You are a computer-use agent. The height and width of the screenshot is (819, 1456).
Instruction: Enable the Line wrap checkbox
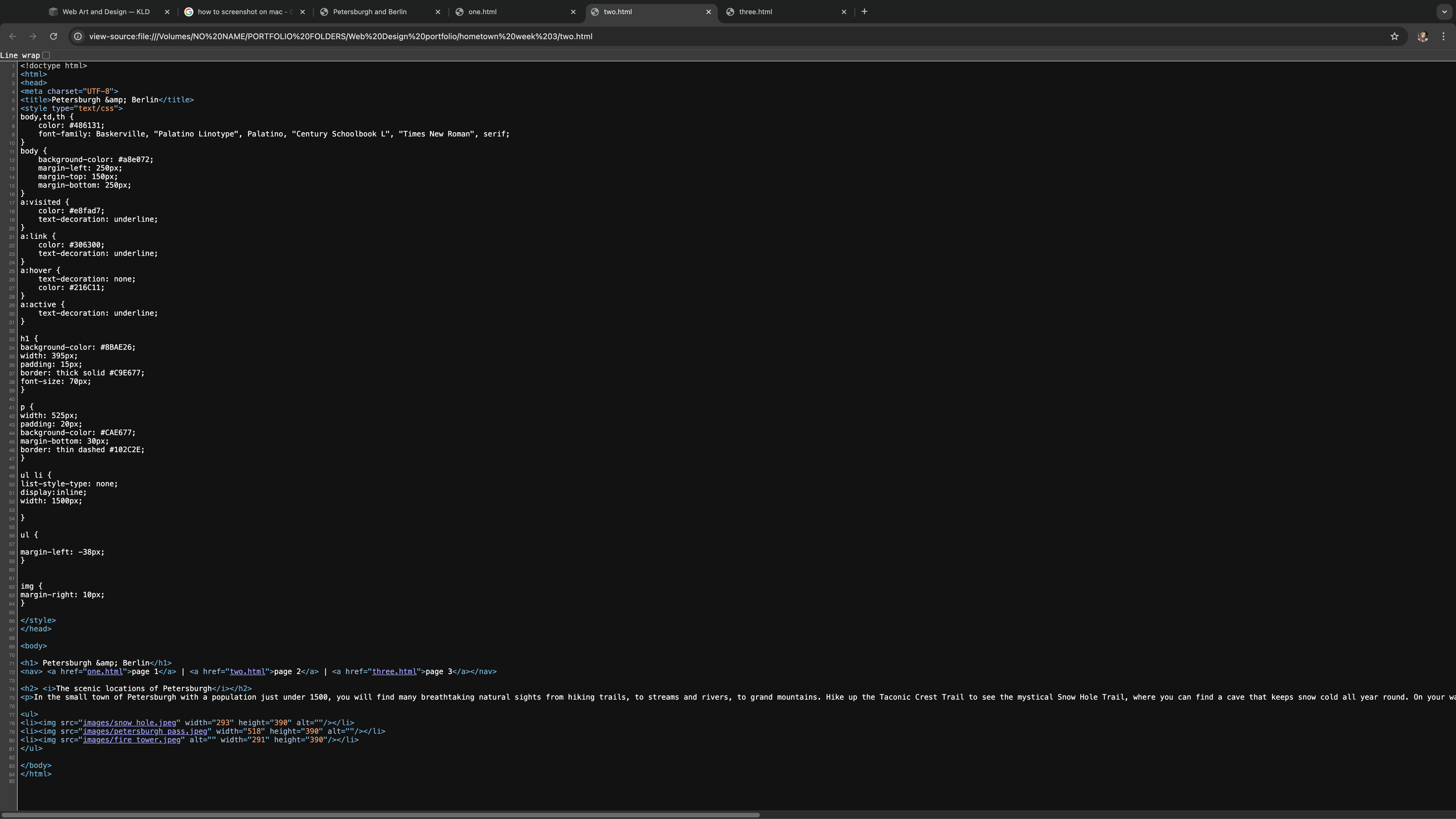pos(47,55)
